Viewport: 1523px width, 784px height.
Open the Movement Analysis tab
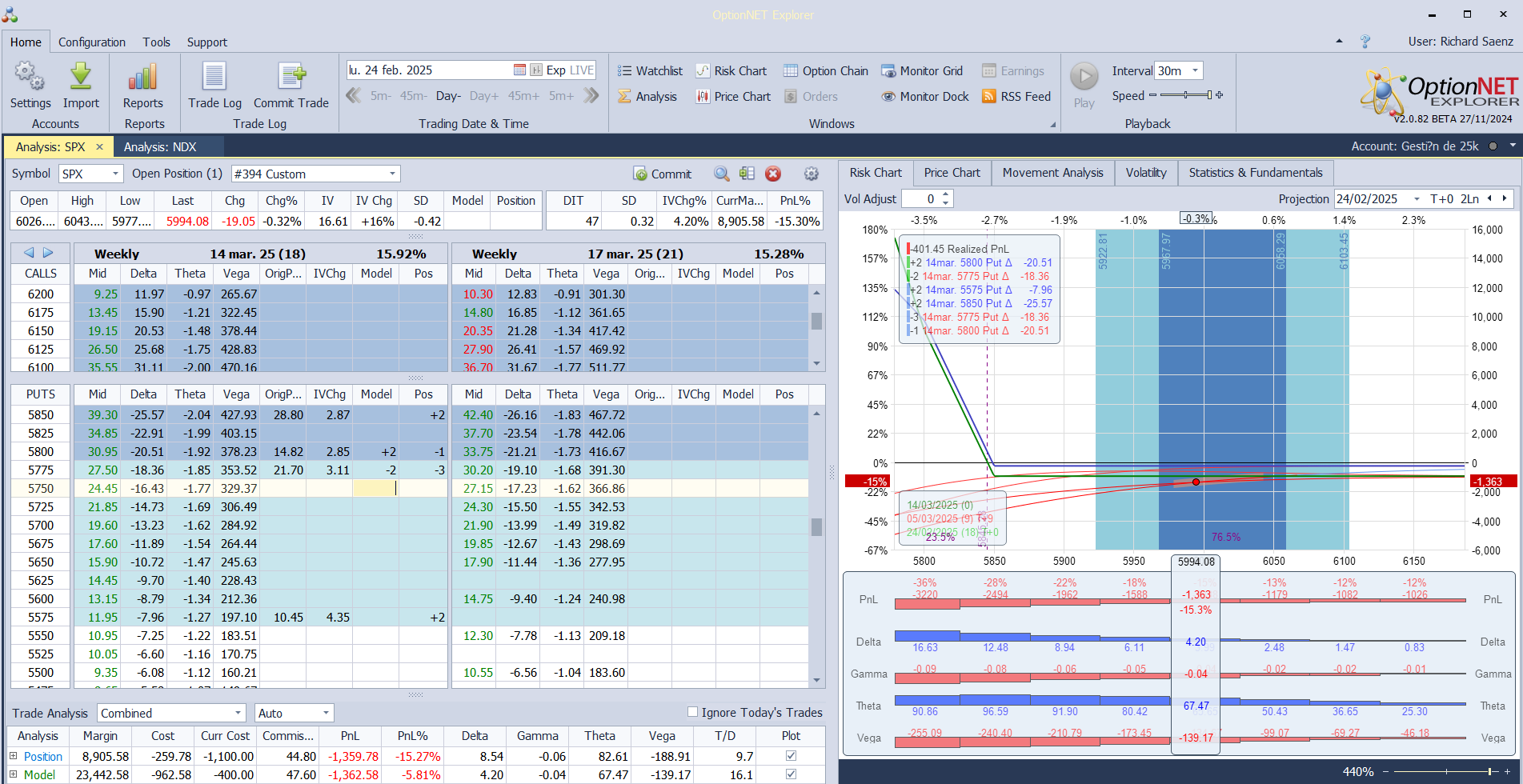coord(1052,173)
